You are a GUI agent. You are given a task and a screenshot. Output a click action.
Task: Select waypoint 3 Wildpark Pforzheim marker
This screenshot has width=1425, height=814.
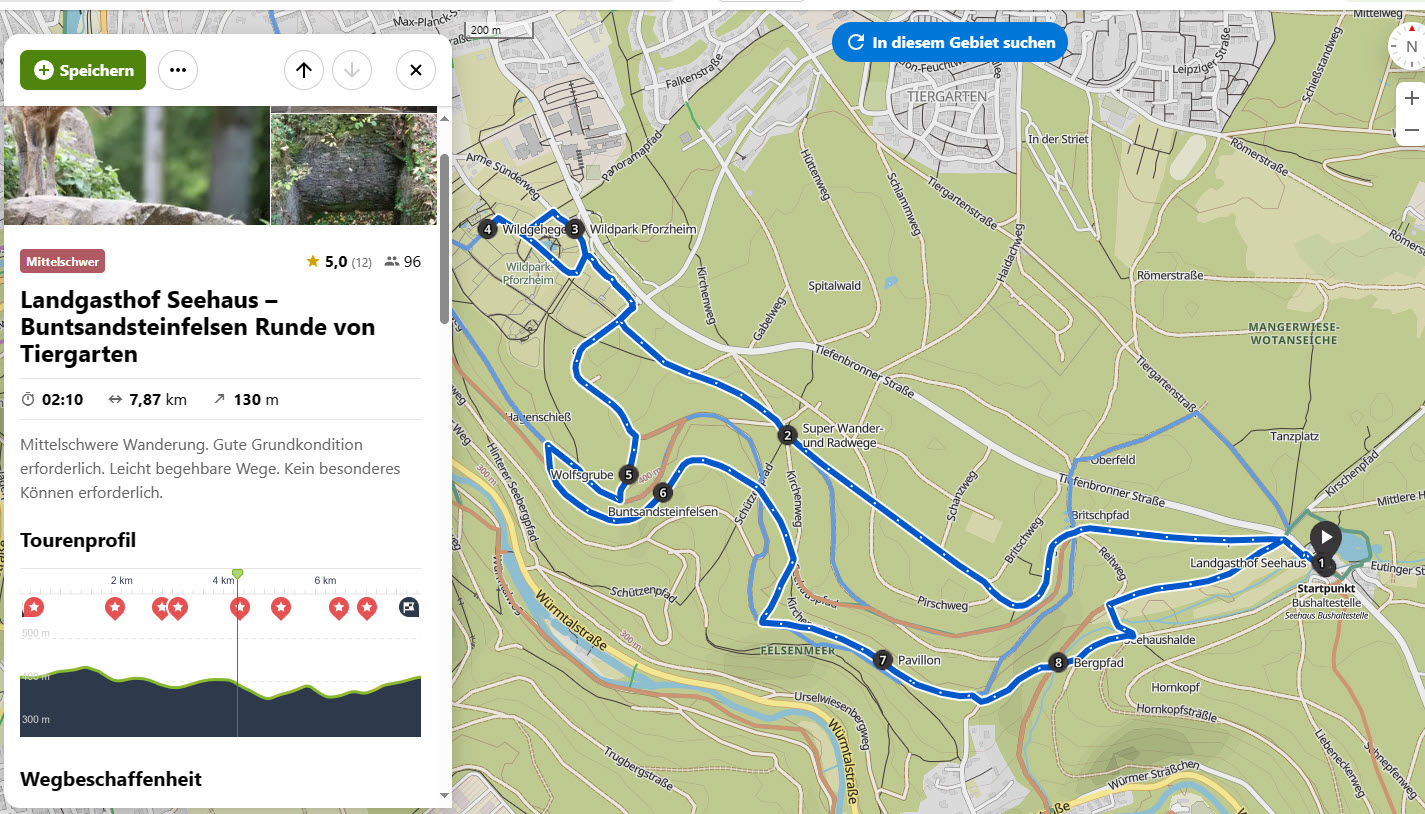(x=575, y=229)
